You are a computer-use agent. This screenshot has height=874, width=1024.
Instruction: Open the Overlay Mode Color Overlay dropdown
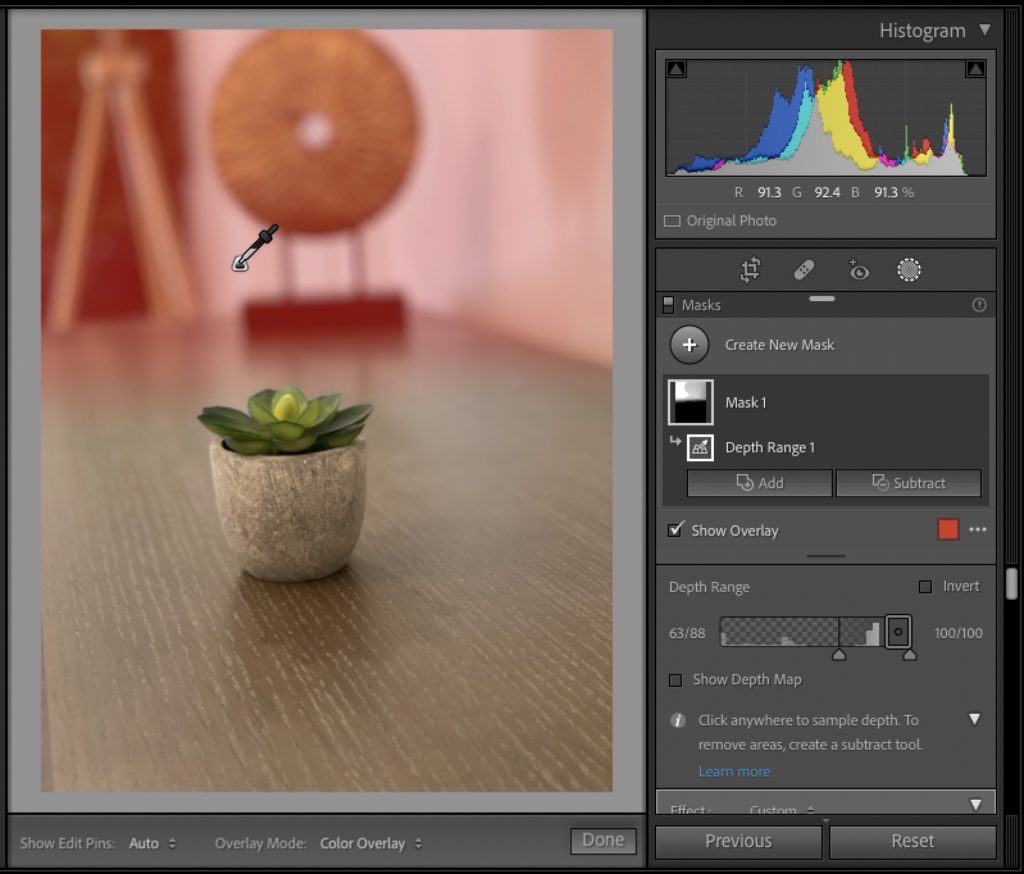370,843
